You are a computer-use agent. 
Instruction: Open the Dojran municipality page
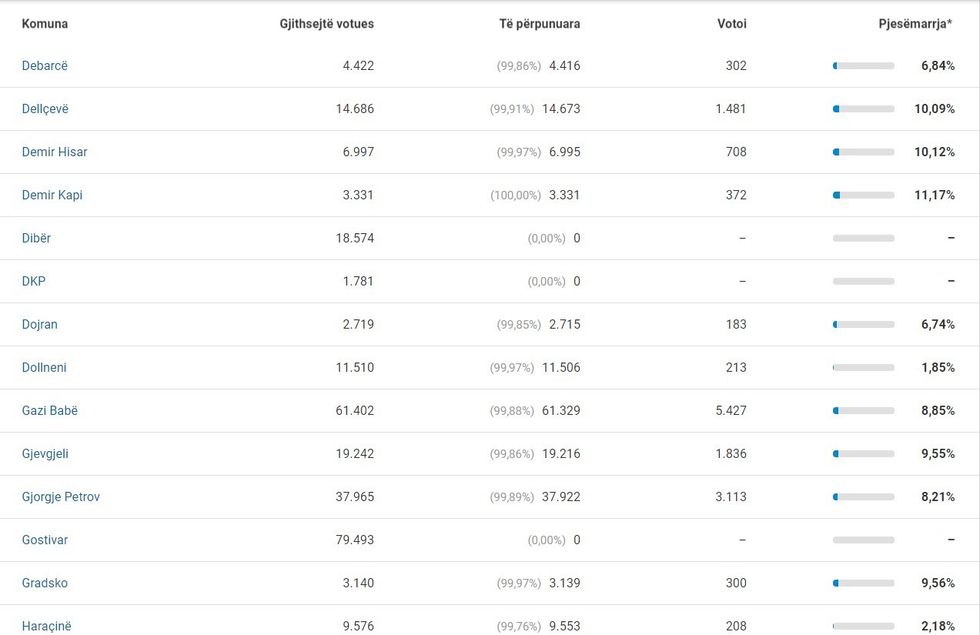40,324
